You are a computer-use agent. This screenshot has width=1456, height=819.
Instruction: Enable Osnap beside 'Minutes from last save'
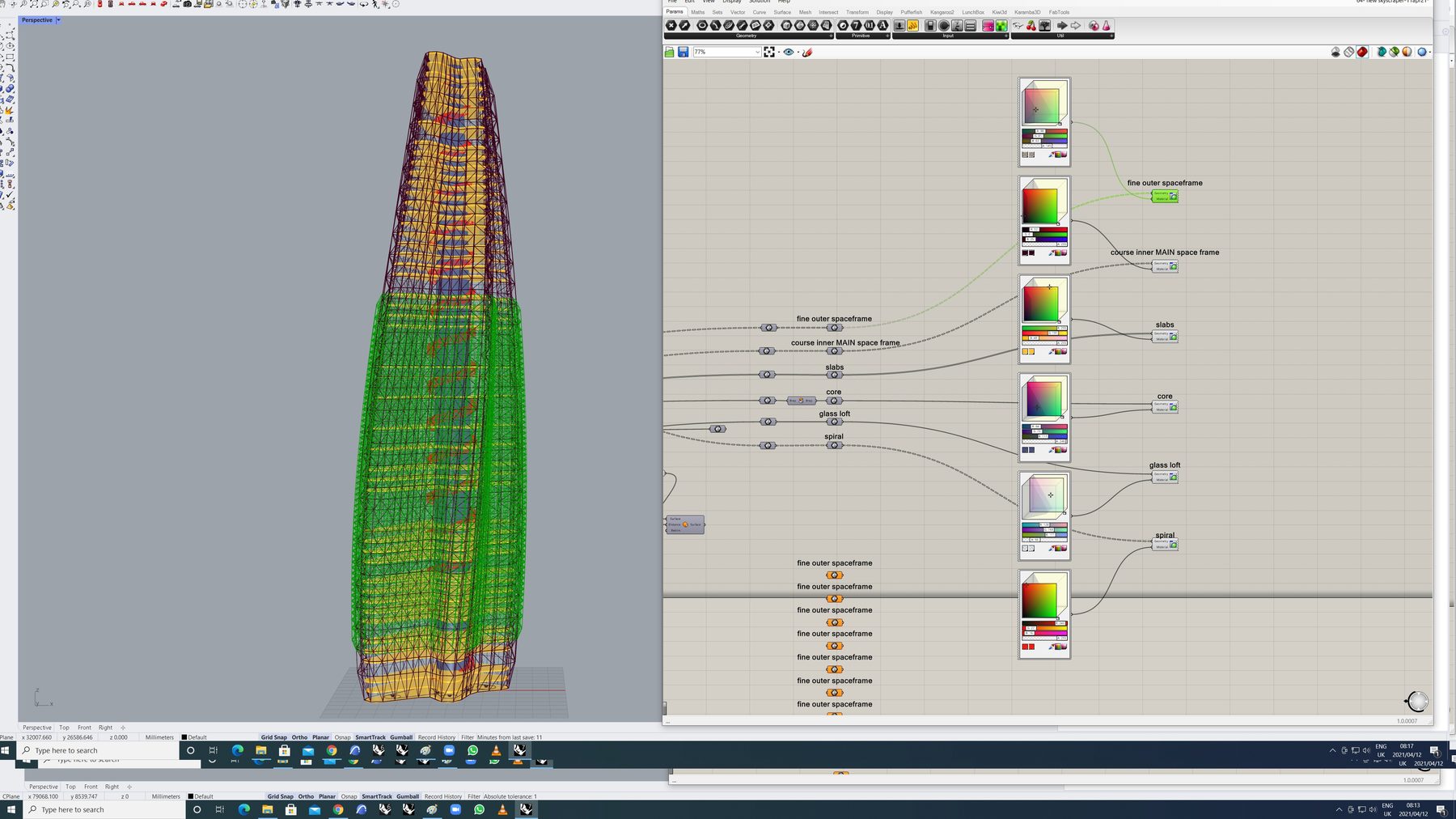pos(342,737)
